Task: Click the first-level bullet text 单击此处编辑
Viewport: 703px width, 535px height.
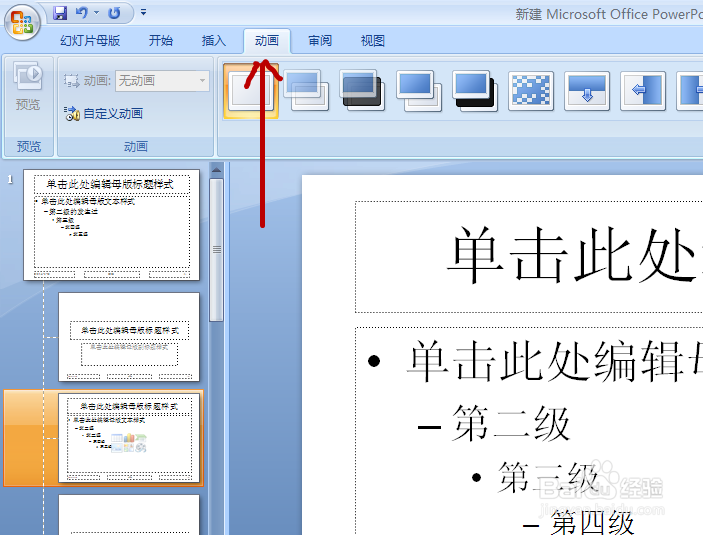Action: 545,361
